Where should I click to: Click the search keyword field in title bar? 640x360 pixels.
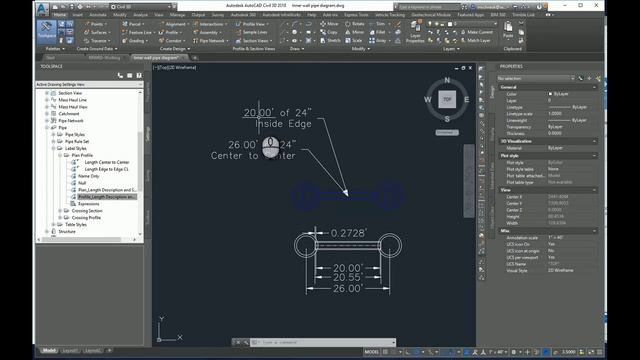click(429, 7)
